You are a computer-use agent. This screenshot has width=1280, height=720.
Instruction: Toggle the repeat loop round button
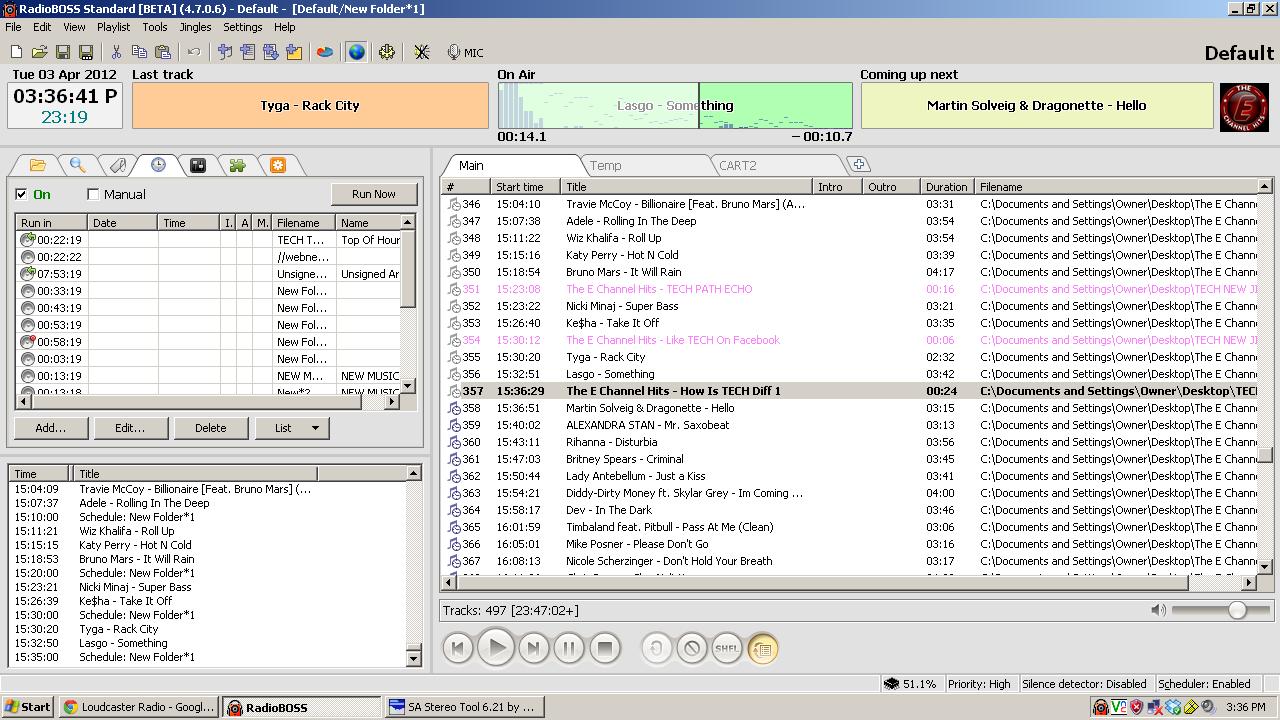click(656, 648)
